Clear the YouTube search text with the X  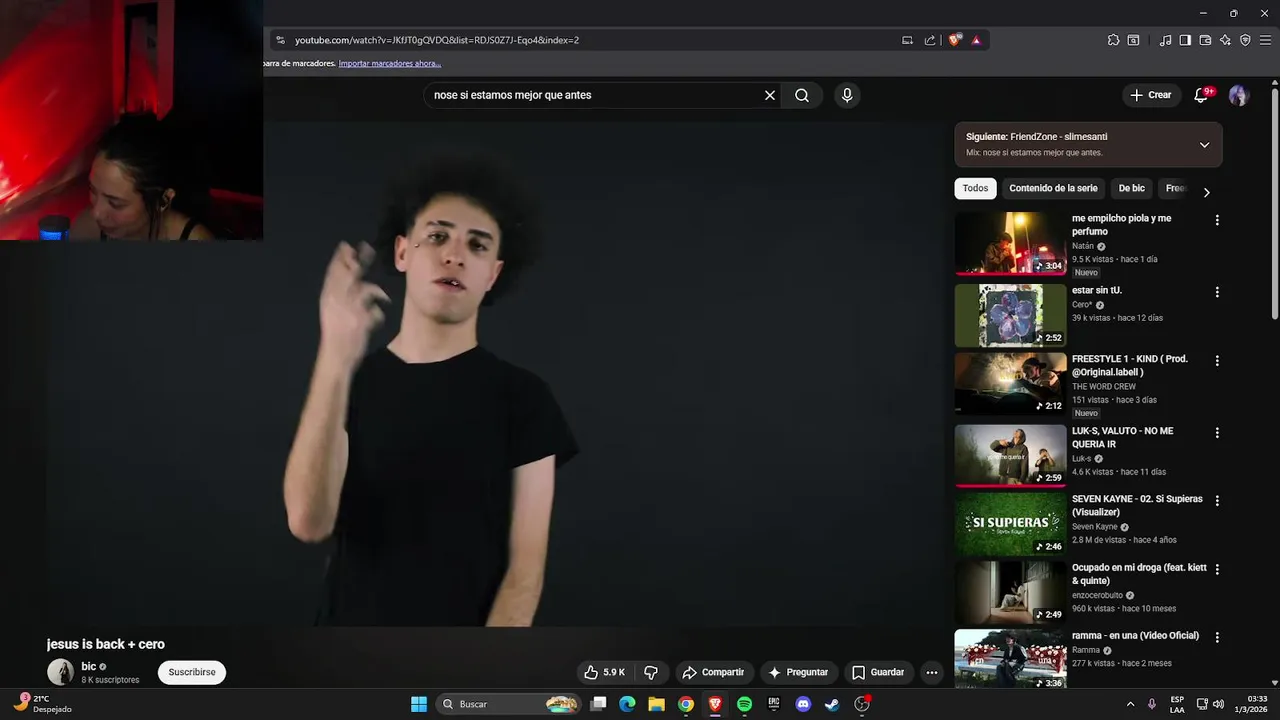tap(770, 95)
